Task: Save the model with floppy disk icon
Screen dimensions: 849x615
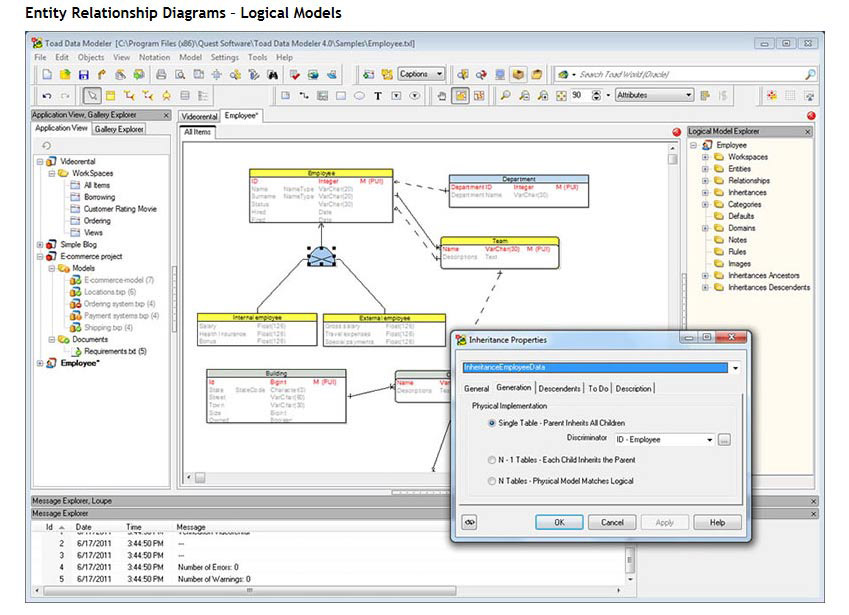Action: [x=83, y=75]
